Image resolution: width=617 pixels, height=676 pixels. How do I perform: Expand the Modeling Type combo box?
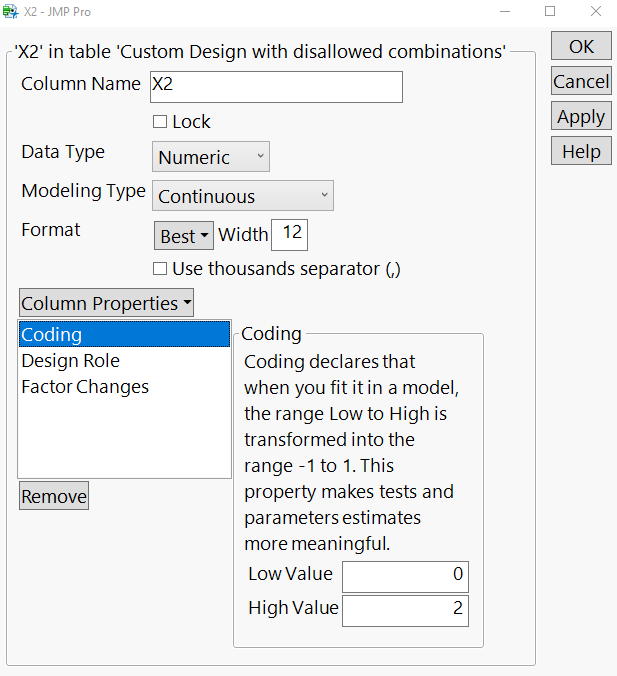(x=243, y=196)
